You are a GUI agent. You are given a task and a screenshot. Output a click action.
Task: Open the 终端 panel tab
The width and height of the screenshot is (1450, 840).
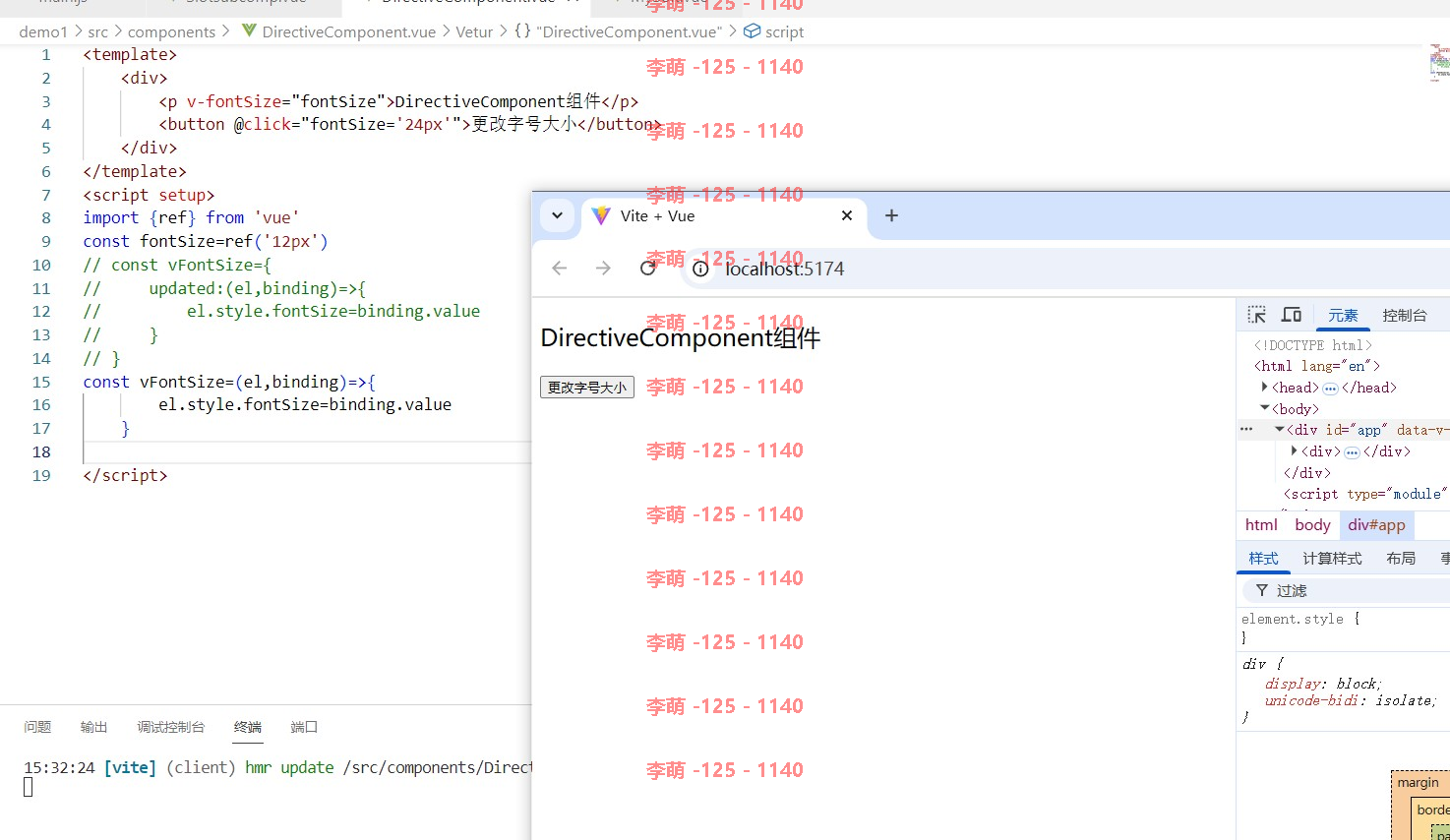[248, 727]
